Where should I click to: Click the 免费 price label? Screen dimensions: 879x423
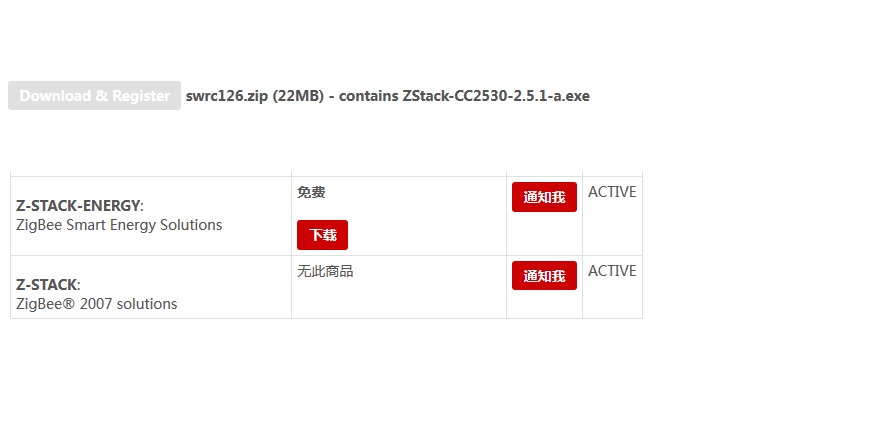click(311, 192)
